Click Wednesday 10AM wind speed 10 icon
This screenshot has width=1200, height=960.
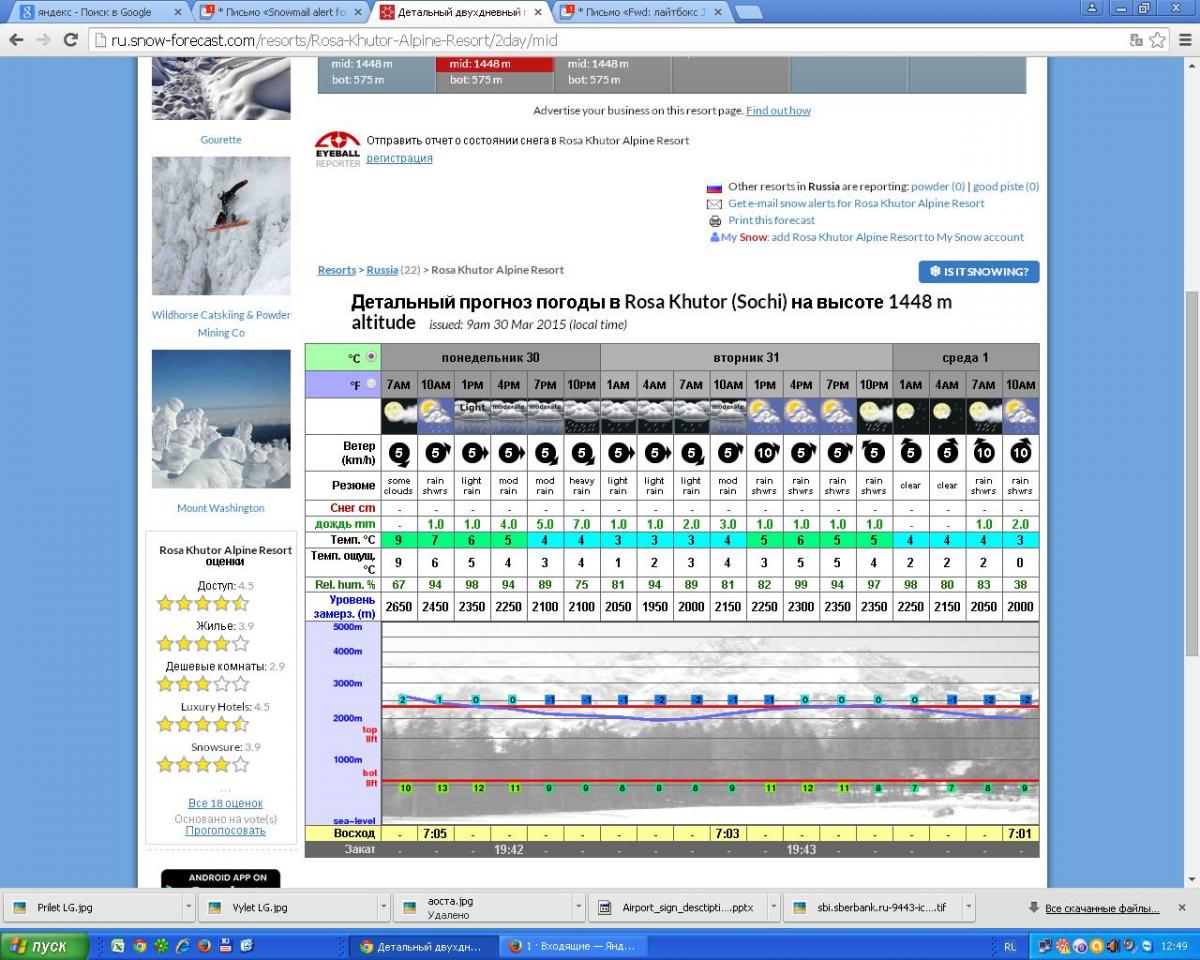click(x=1021, y=452)
